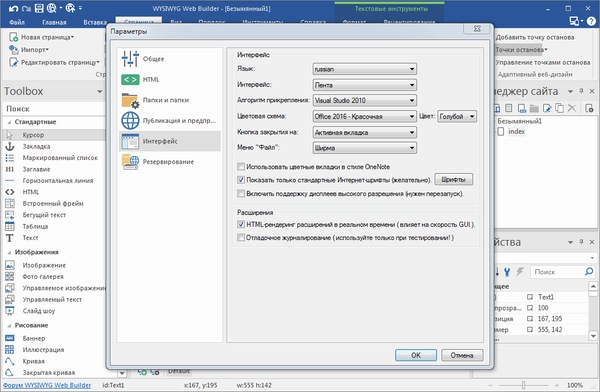Select the Баннер tool
The width and height of the screenshot is (600, 392).
pos(54,338)
